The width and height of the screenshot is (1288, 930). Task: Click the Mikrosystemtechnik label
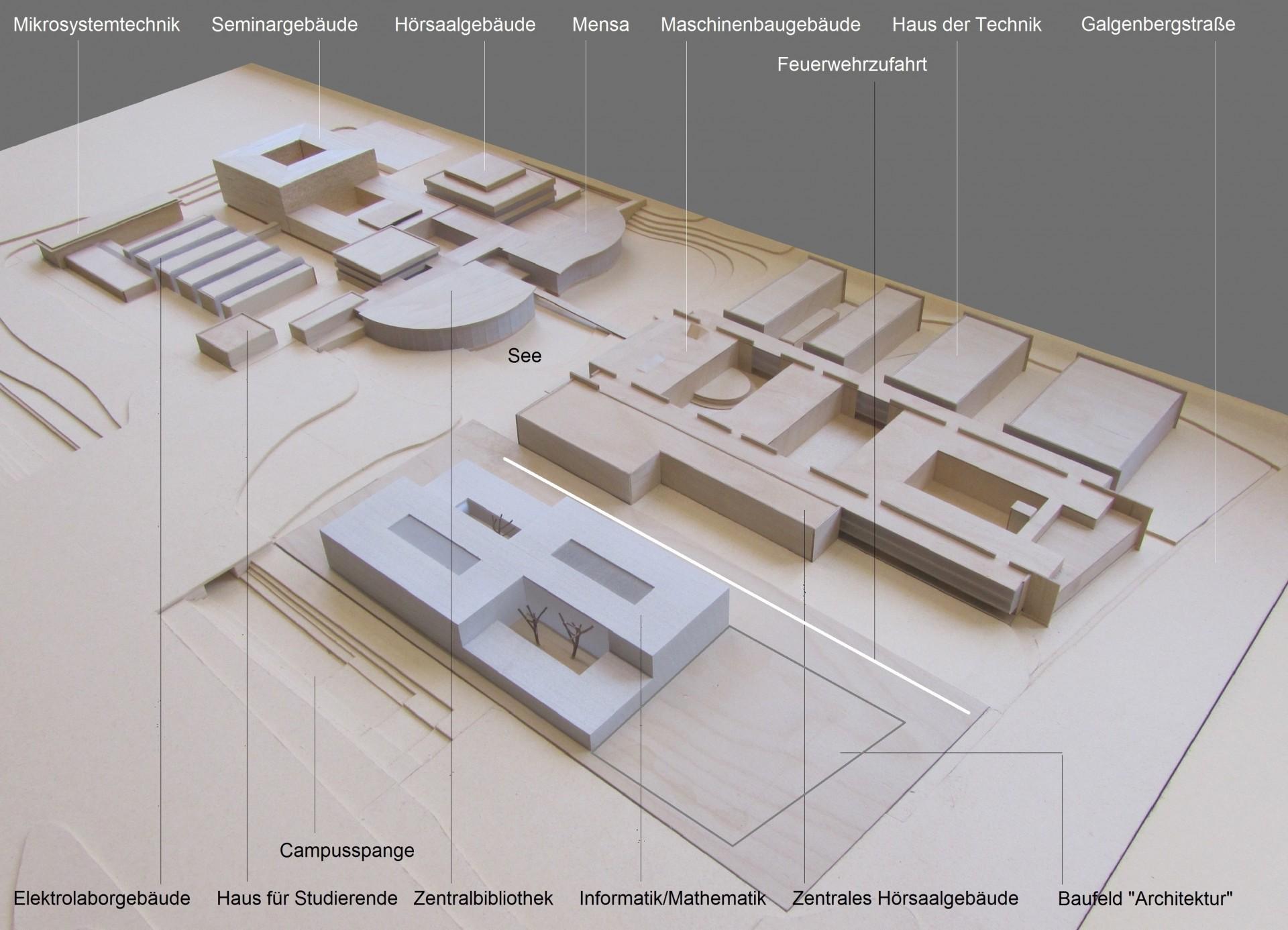pos(97,25)
